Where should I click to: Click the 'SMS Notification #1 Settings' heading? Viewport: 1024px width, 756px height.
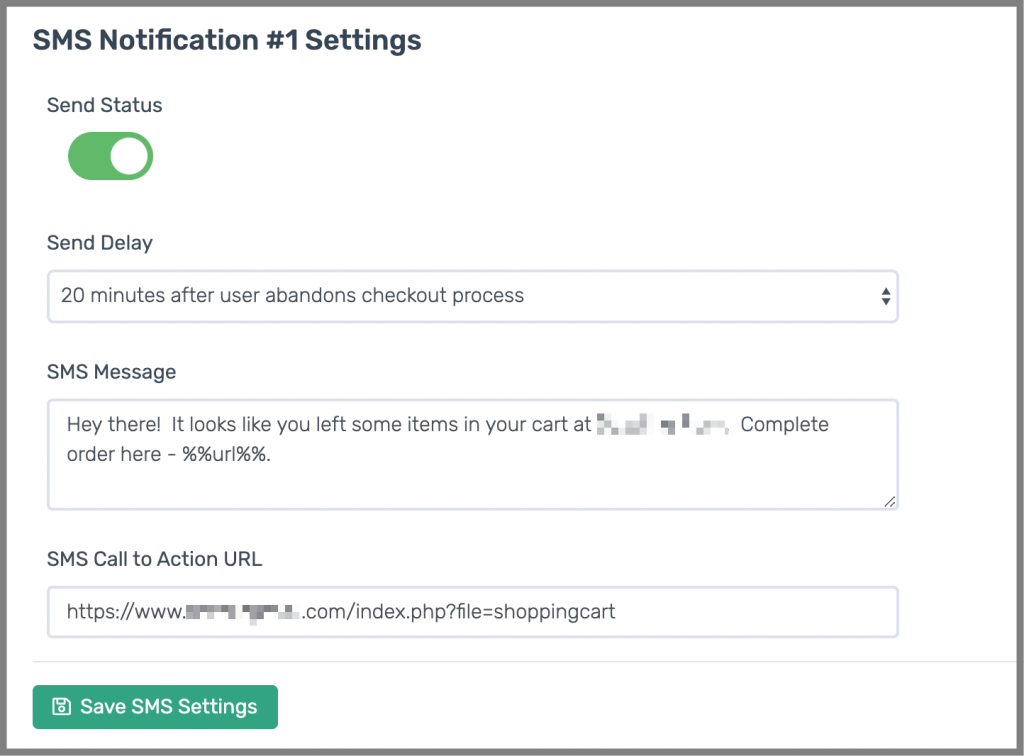(226, 40)
